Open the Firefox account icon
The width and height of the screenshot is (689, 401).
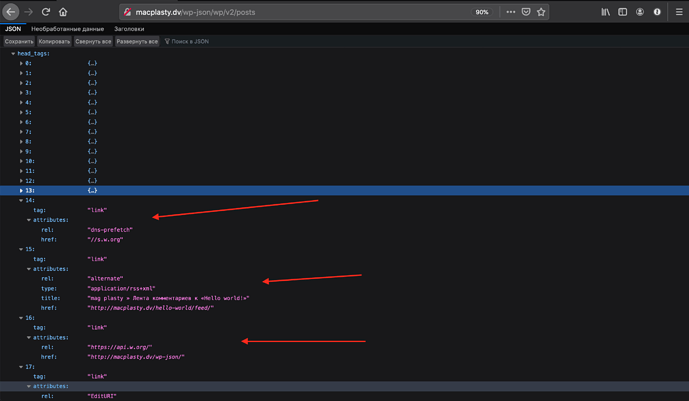pos(640,12)
